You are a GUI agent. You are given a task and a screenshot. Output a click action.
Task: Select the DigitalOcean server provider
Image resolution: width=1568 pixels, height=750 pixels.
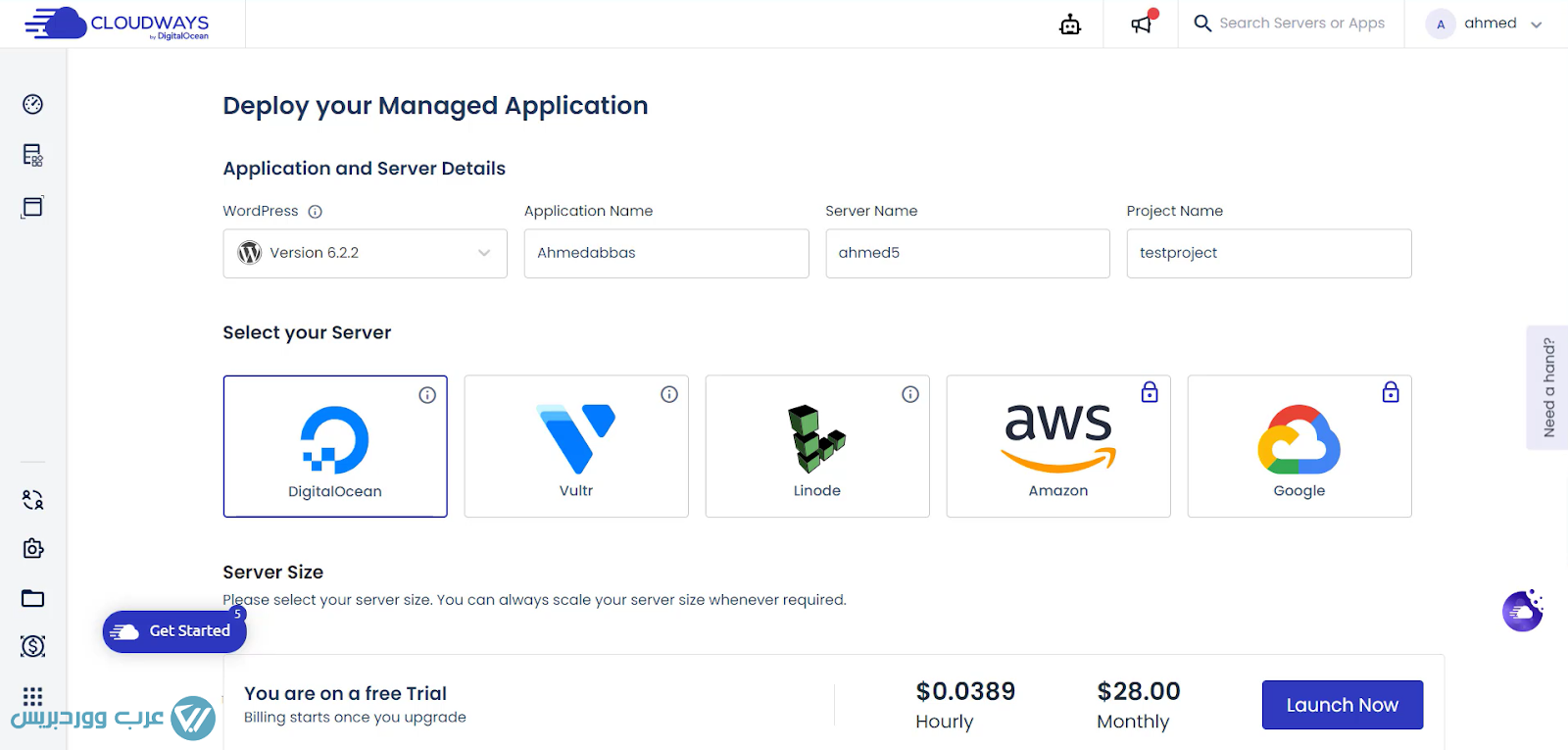point(335,446)
